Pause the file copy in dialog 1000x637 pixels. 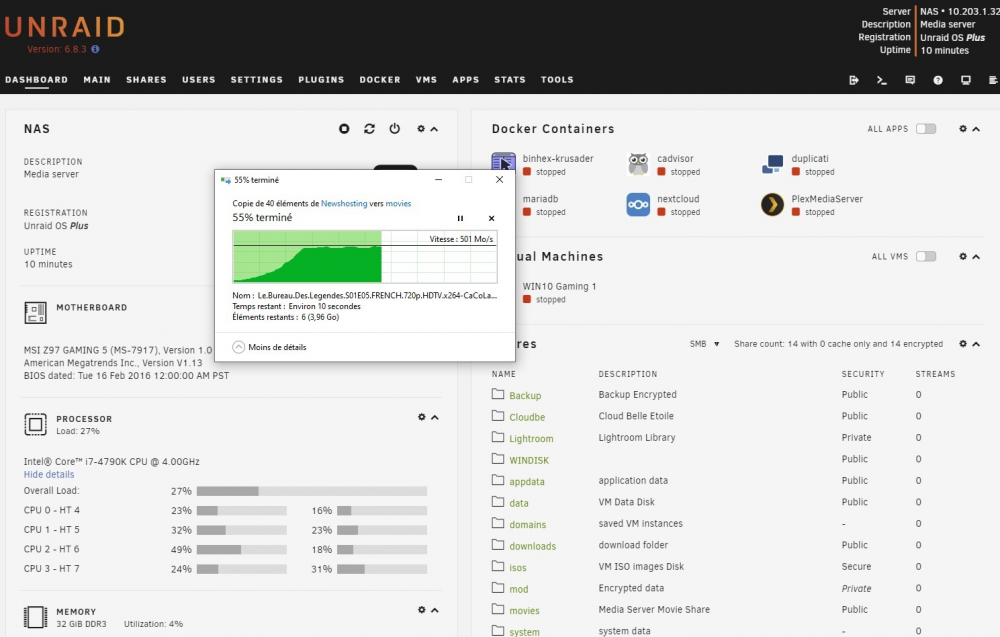(460, 218)
